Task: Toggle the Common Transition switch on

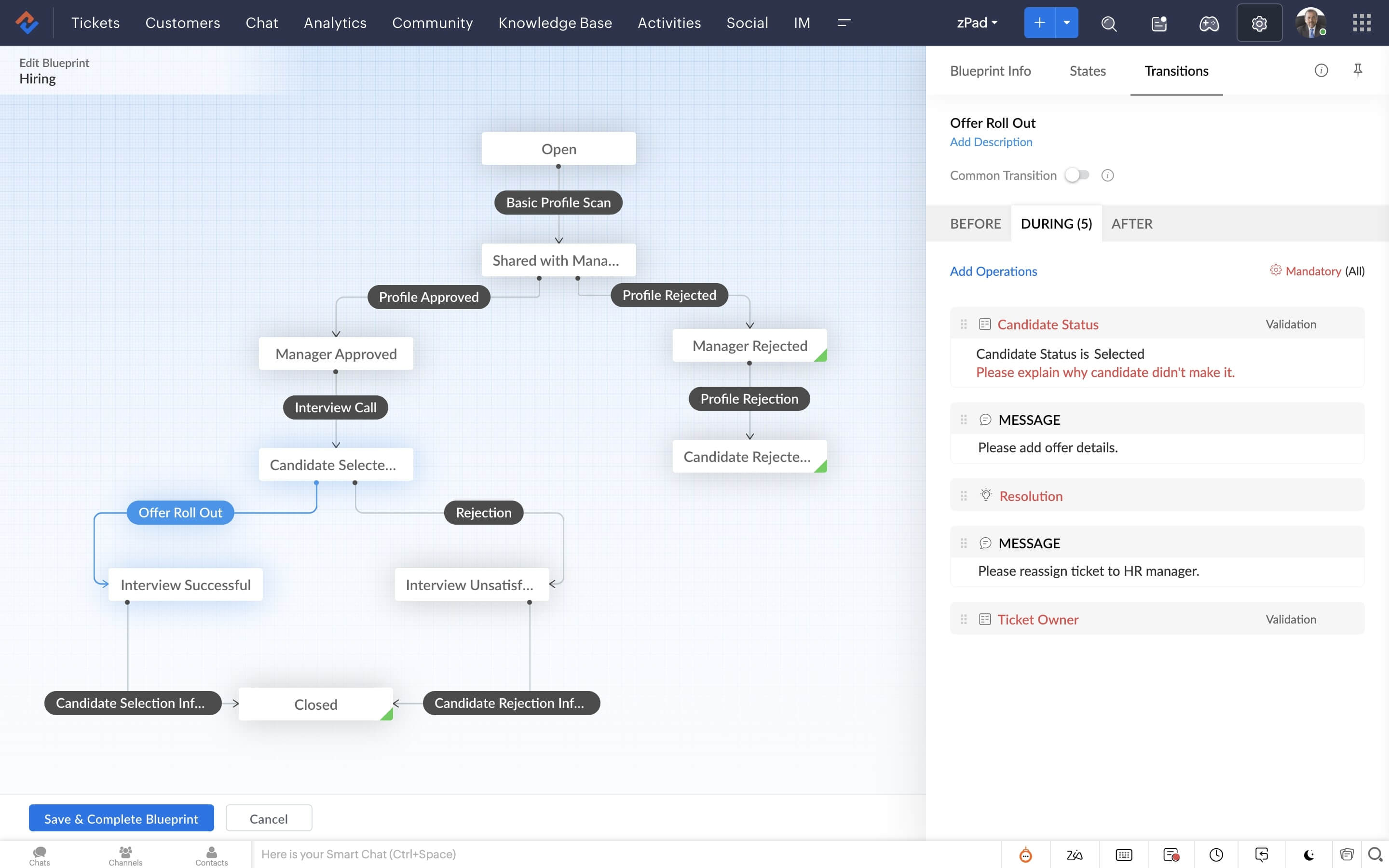Action: [x=1078, y=175]
